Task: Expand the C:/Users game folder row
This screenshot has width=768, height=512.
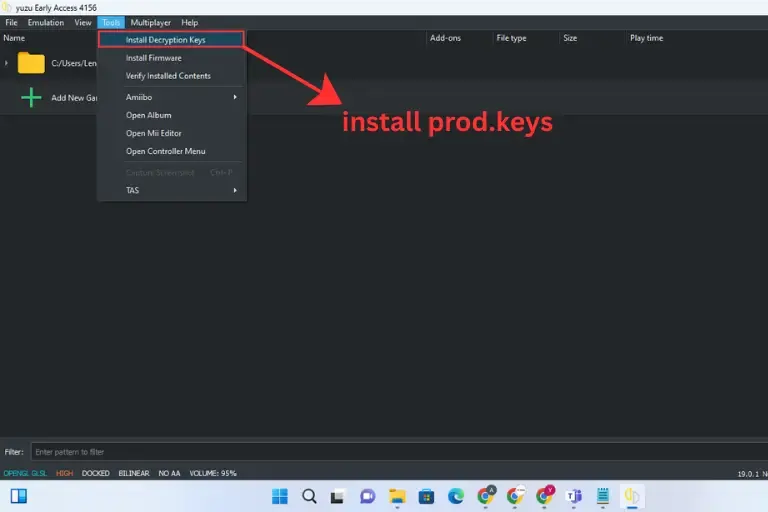Action: pyautogui.click(x=6, y=63)
